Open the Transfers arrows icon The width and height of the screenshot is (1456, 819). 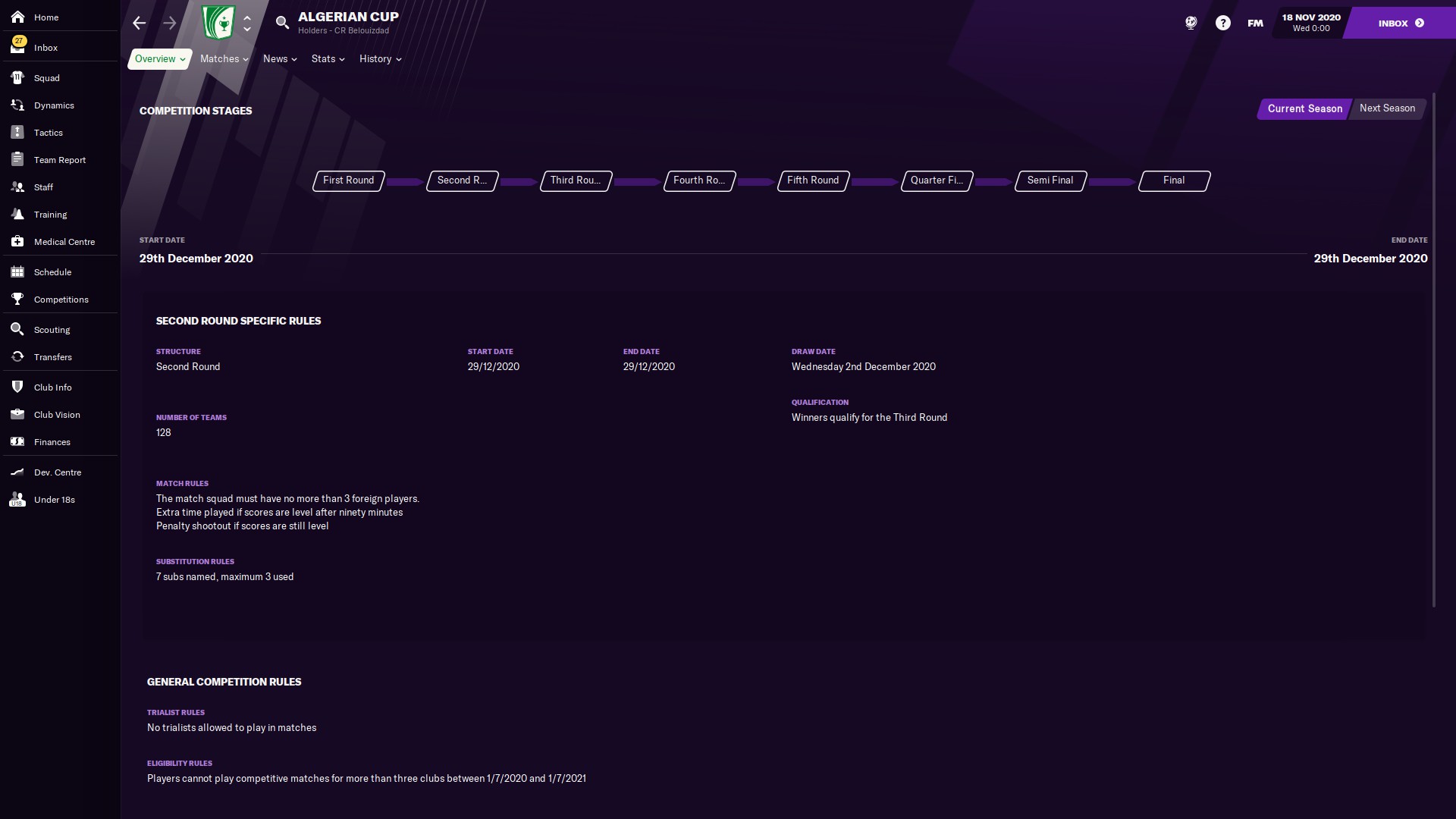tap(17, 356)
